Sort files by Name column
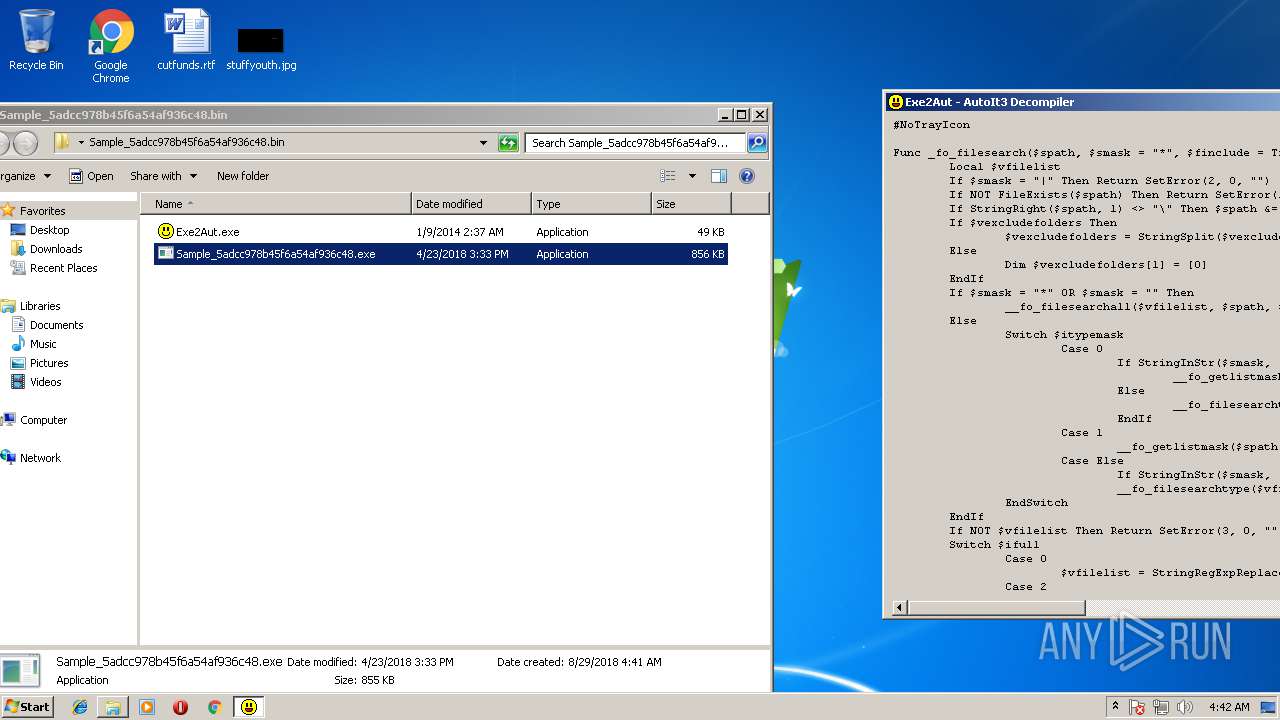This screenshot has width=1280, height=720. point(276,204)
